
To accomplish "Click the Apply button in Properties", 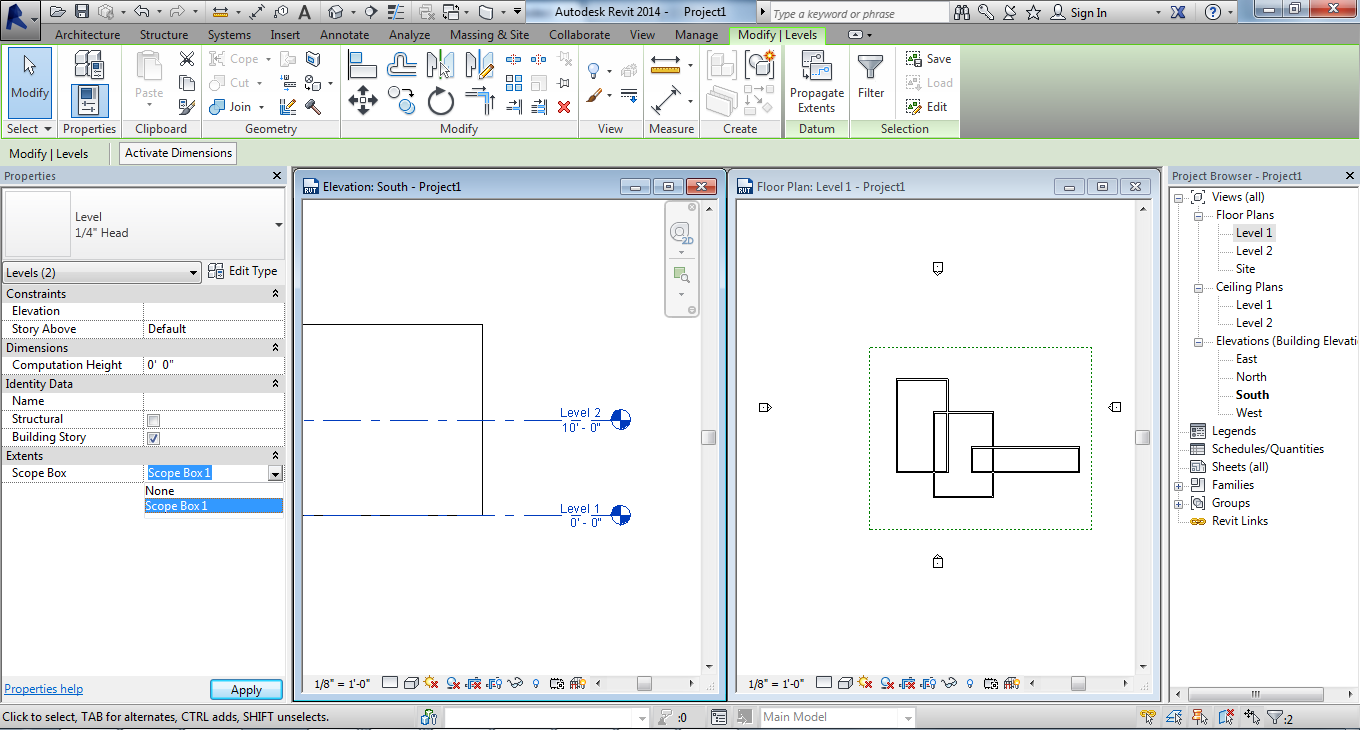I will (246, 689).
